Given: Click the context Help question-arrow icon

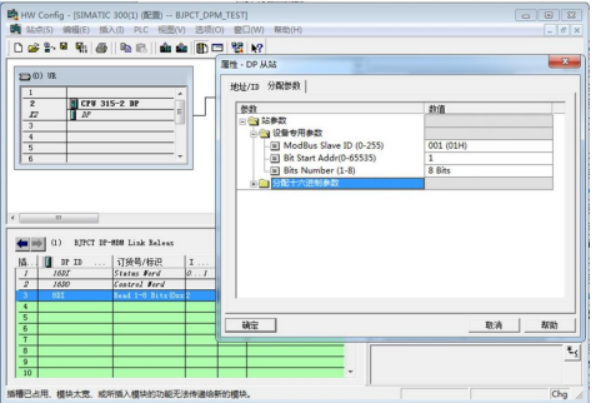Looking at the screenshot, I should tap(257, 48).
